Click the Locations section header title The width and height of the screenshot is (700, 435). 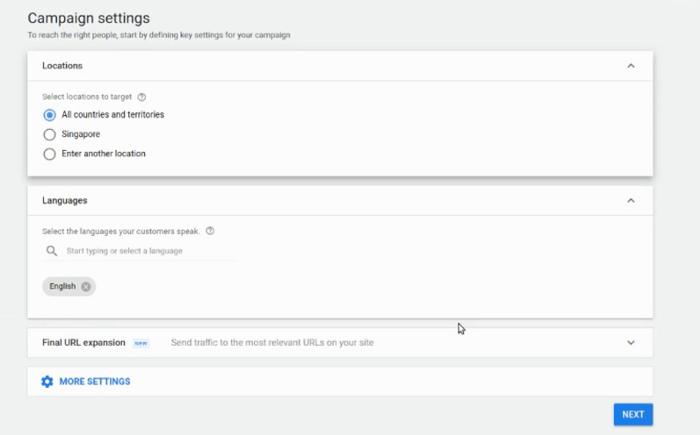tap(62, 66)
